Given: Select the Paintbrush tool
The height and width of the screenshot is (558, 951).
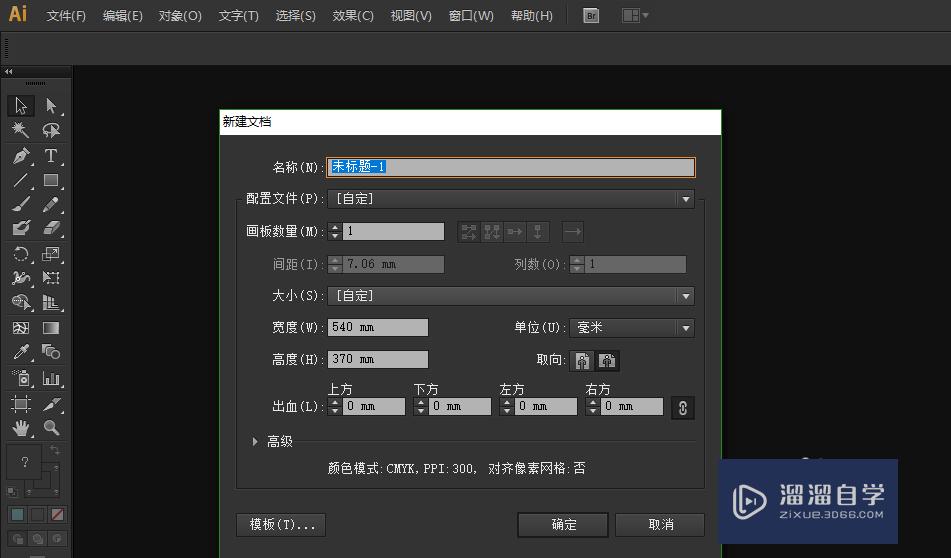Looking at the screenshot, I should tap(21, 204).
